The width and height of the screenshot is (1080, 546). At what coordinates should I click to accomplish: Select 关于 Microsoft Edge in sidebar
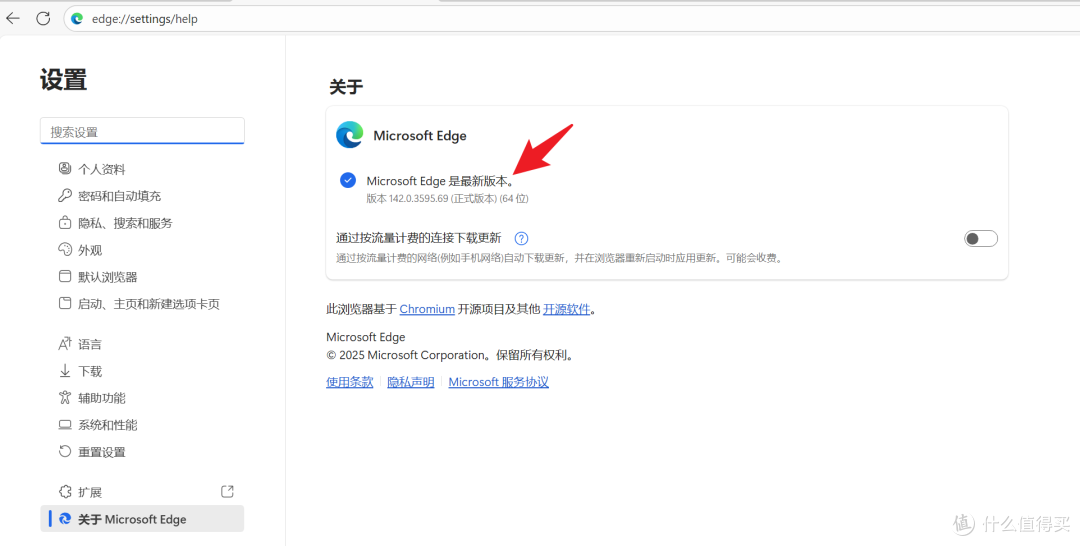point(143,518)
